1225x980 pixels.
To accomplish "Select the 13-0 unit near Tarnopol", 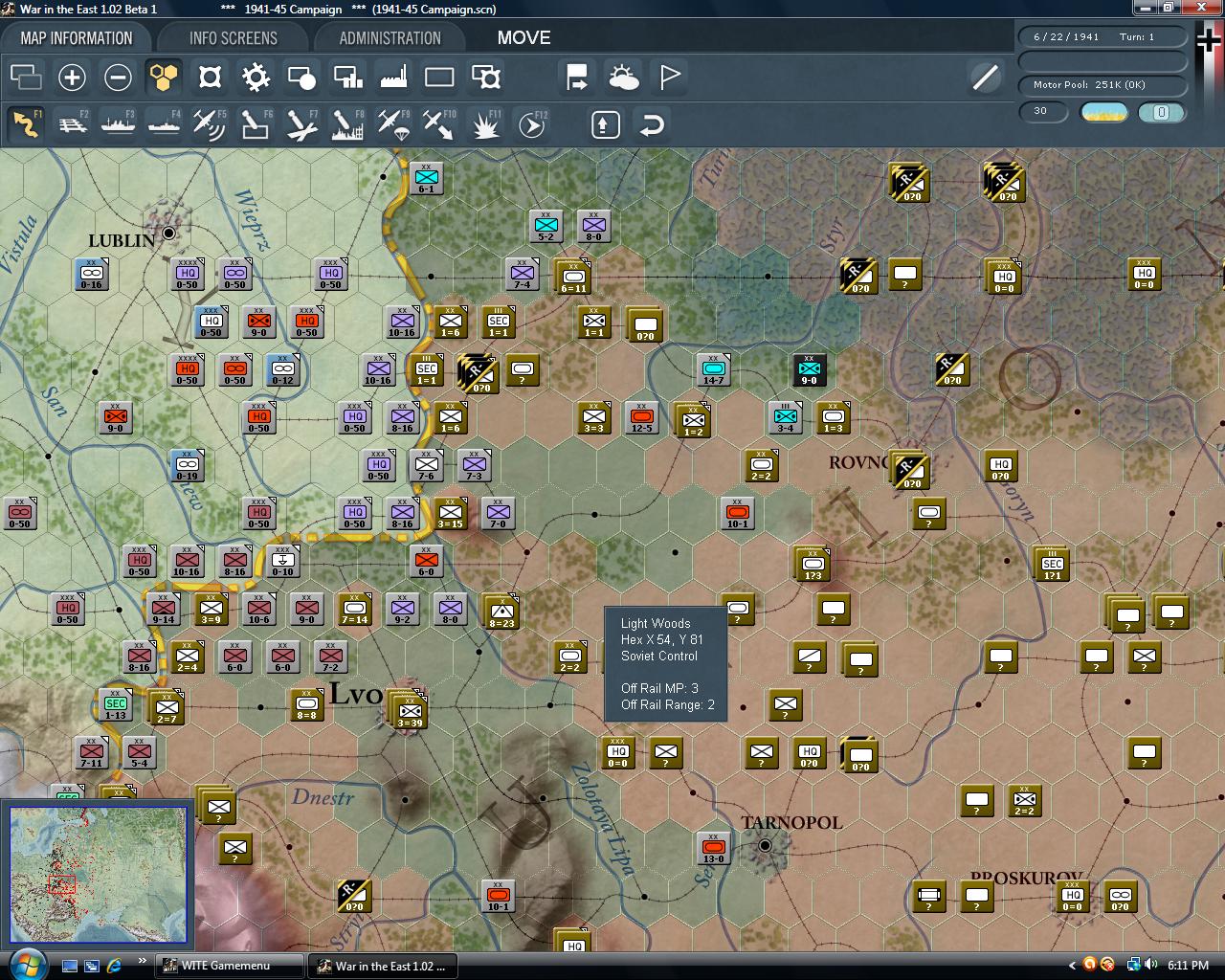I will click(713, 849).
